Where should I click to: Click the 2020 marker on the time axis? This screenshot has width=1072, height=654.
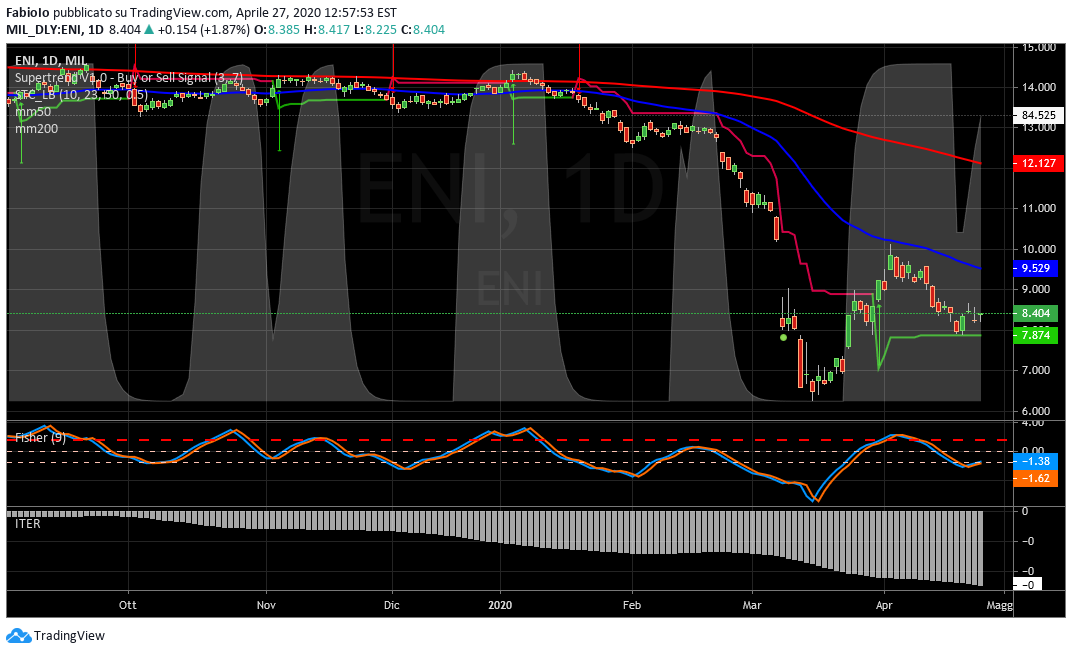tap(501, 604)
